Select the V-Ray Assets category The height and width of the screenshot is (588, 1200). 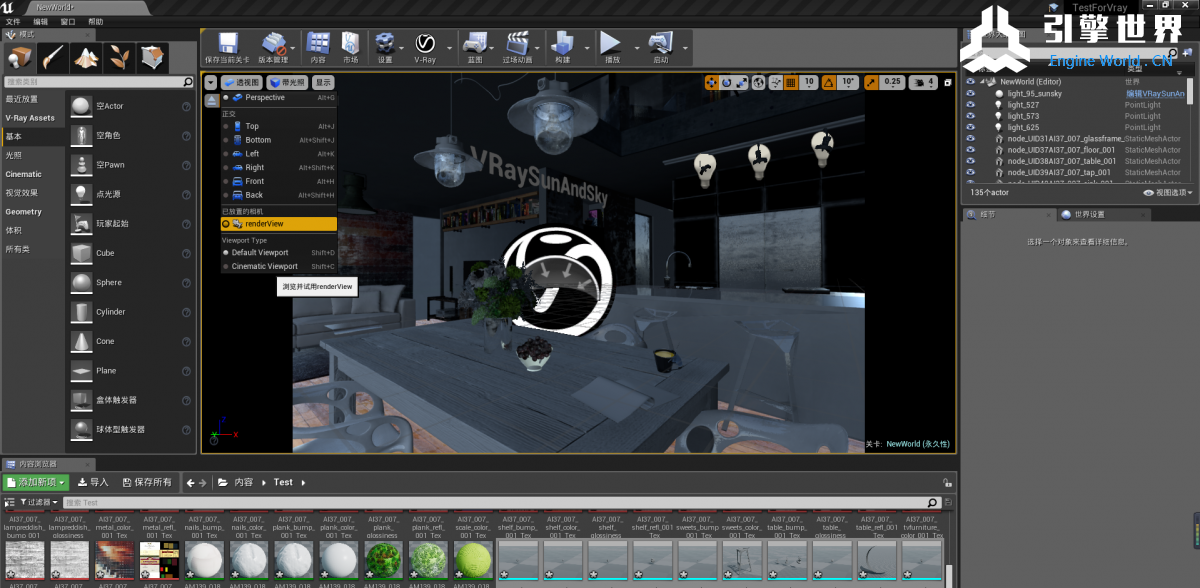pos(30,118)
